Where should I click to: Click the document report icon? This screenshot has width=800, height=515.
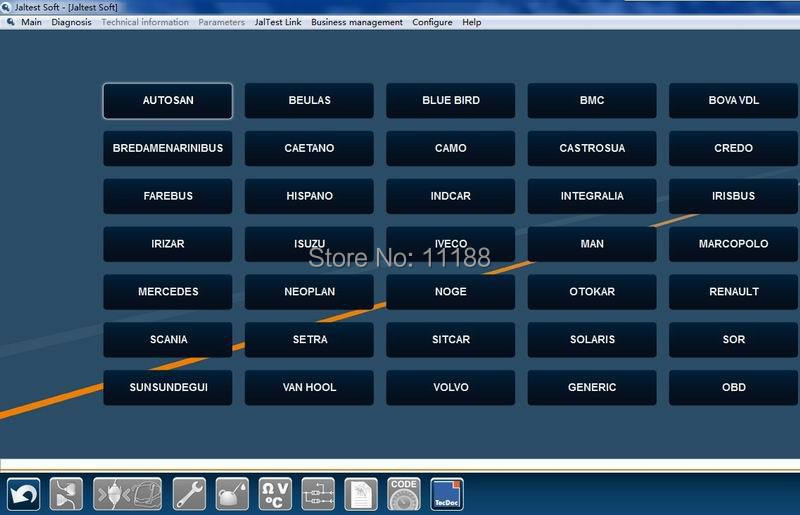point(361,494)
